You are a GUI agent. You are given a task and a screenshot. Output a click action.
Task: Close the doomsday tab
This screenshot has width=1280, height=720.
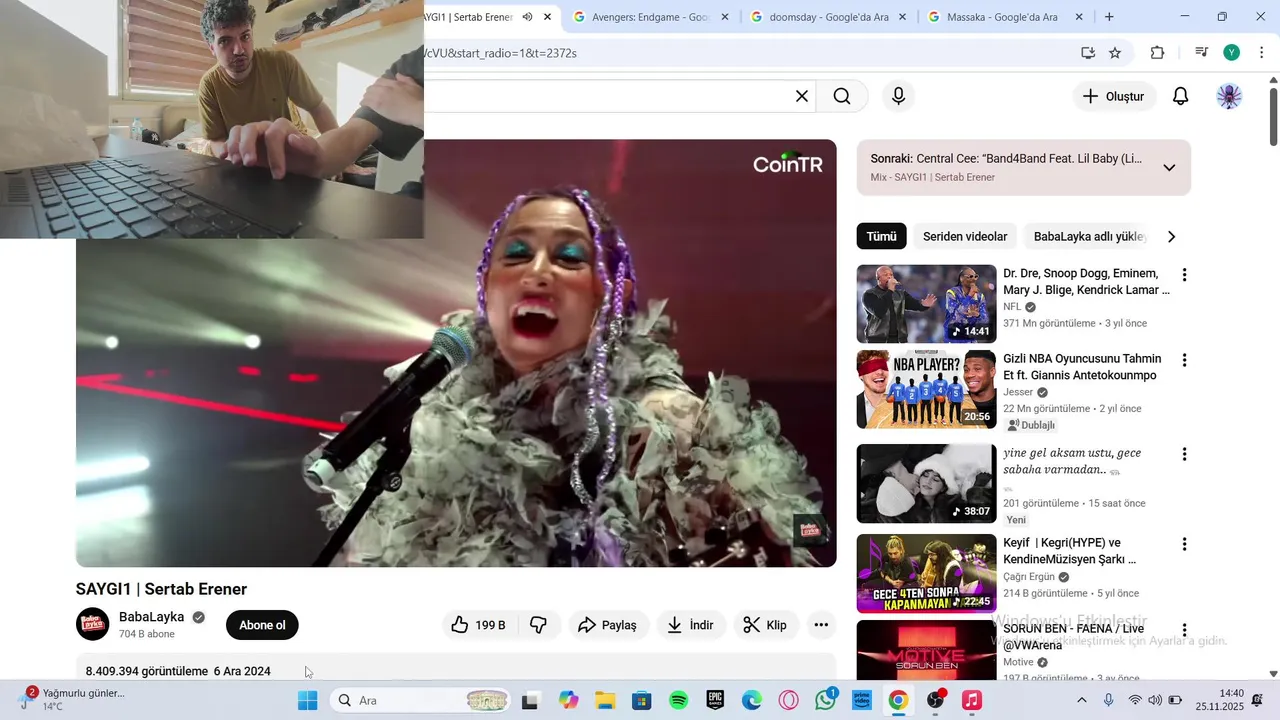pyautogui.click(x=902, y=17)
